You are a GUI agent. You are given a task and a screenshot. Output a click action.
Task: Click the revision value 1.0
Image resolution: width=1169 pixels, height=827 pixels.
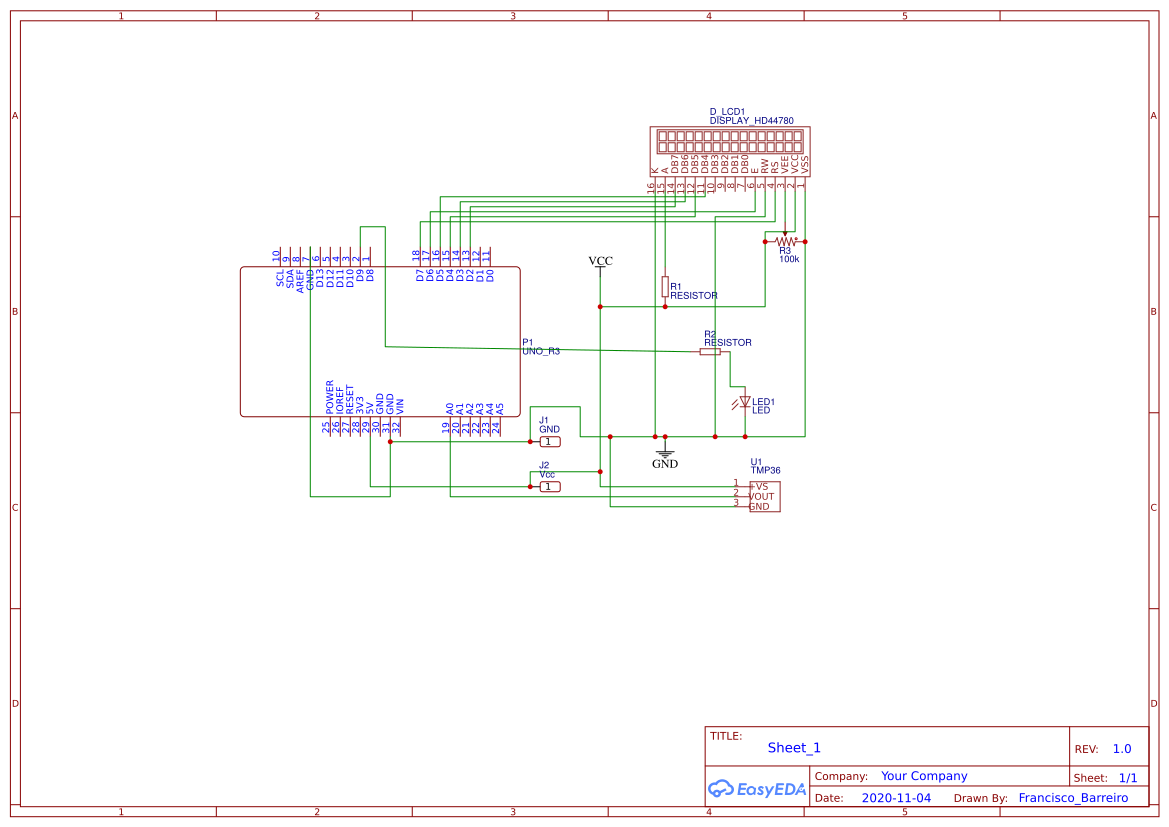click(1122, 748)
